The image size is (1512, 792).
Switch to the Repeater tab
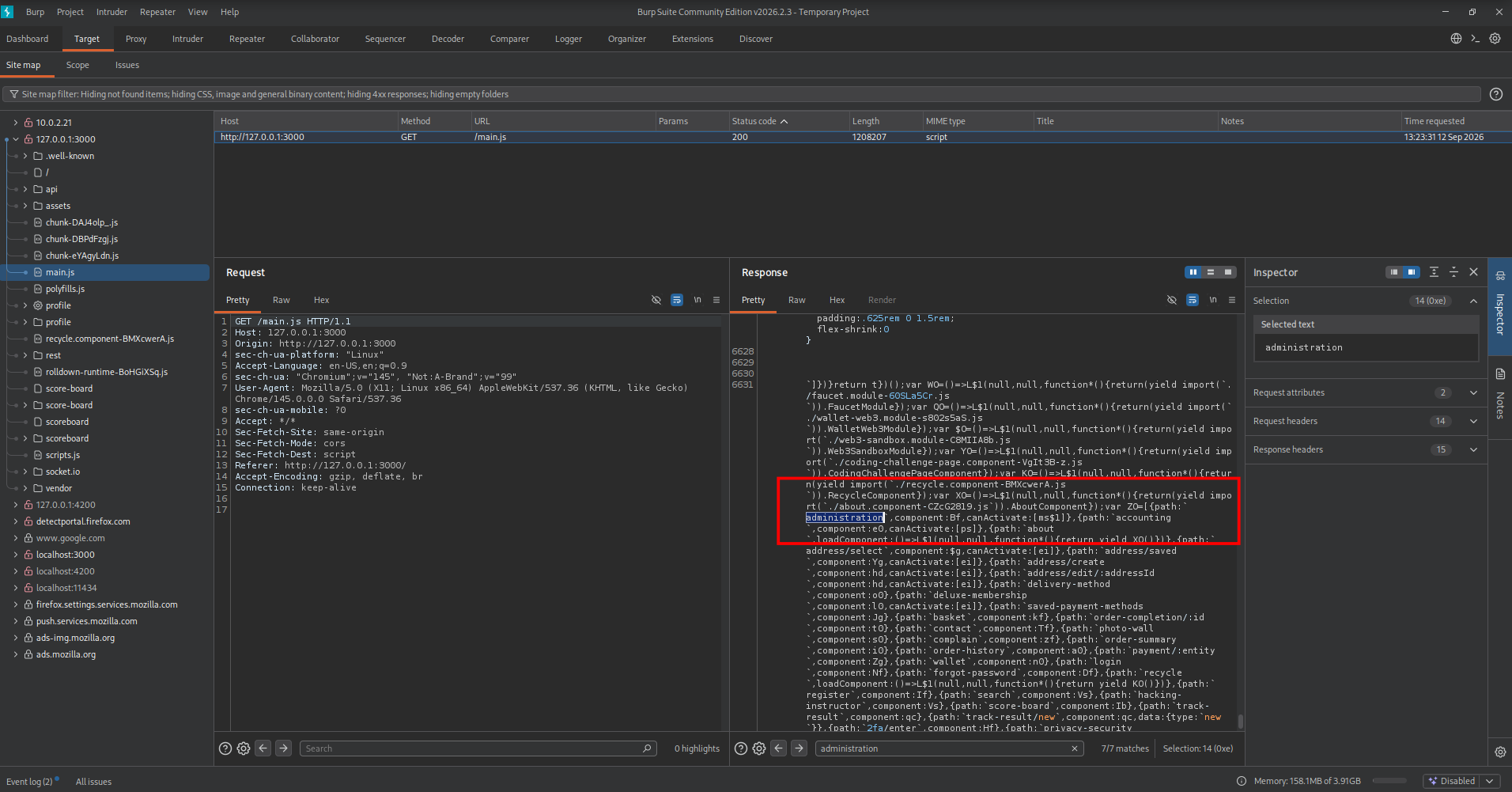pyautogui.click(x=247, y=39)
